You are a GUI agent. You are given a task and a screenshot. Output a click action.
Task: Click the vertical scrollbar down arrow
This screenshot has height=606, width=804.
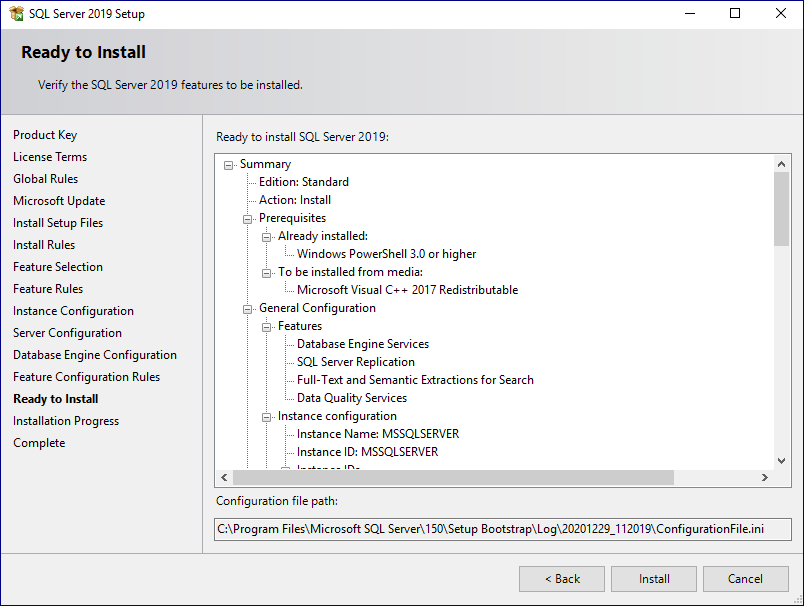(782, 461)
